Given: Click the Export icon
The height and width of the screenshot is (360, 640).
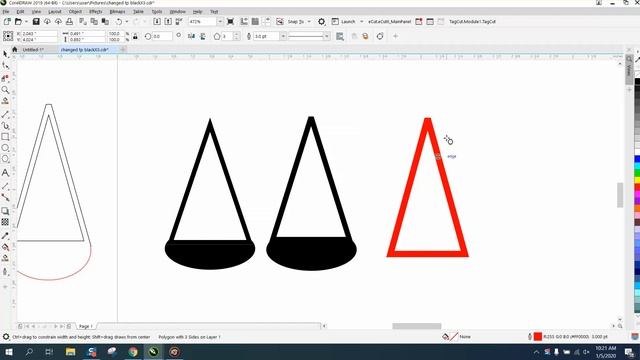Looking at the screenshot, I should click(168, 22).
